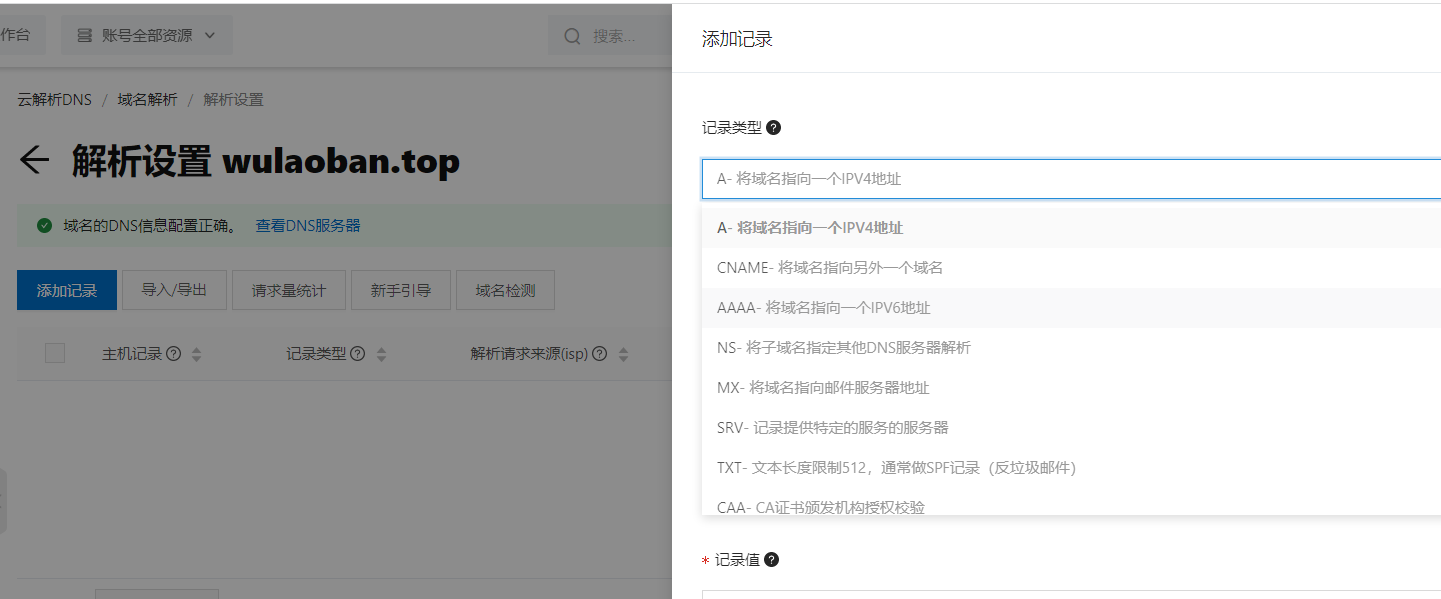Click the sort arrows for 主机记录 column
The height and width of the screenshot is (599, 1441).
point(196,355)
